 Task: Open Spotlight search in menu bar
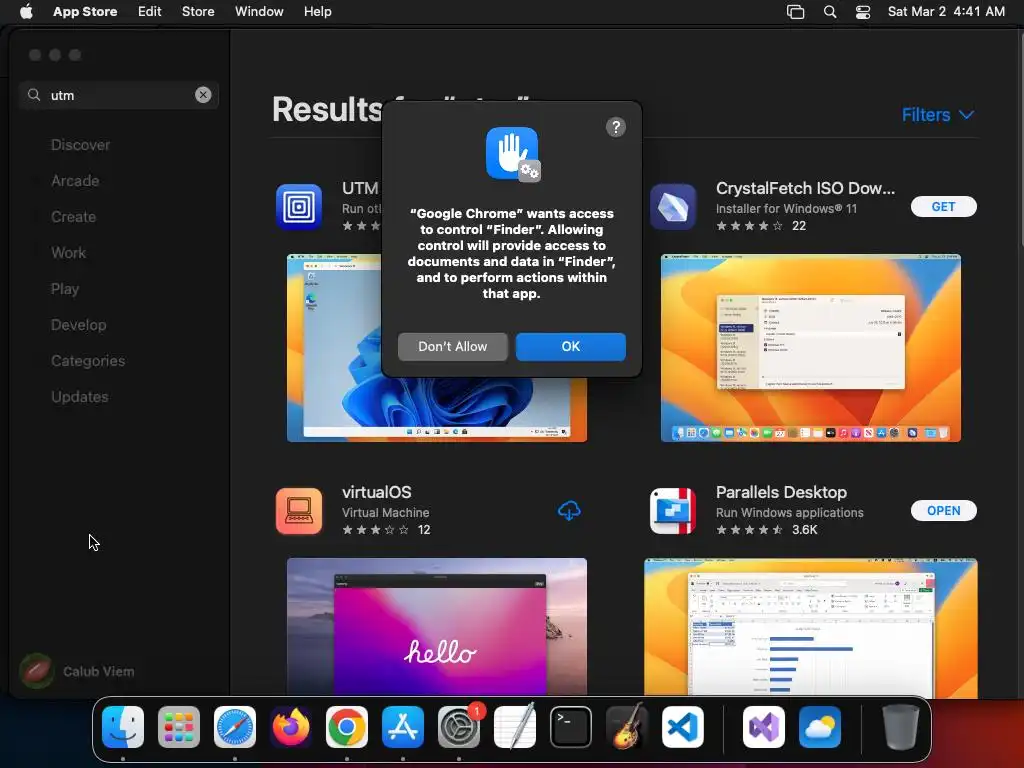coord(829,12)
